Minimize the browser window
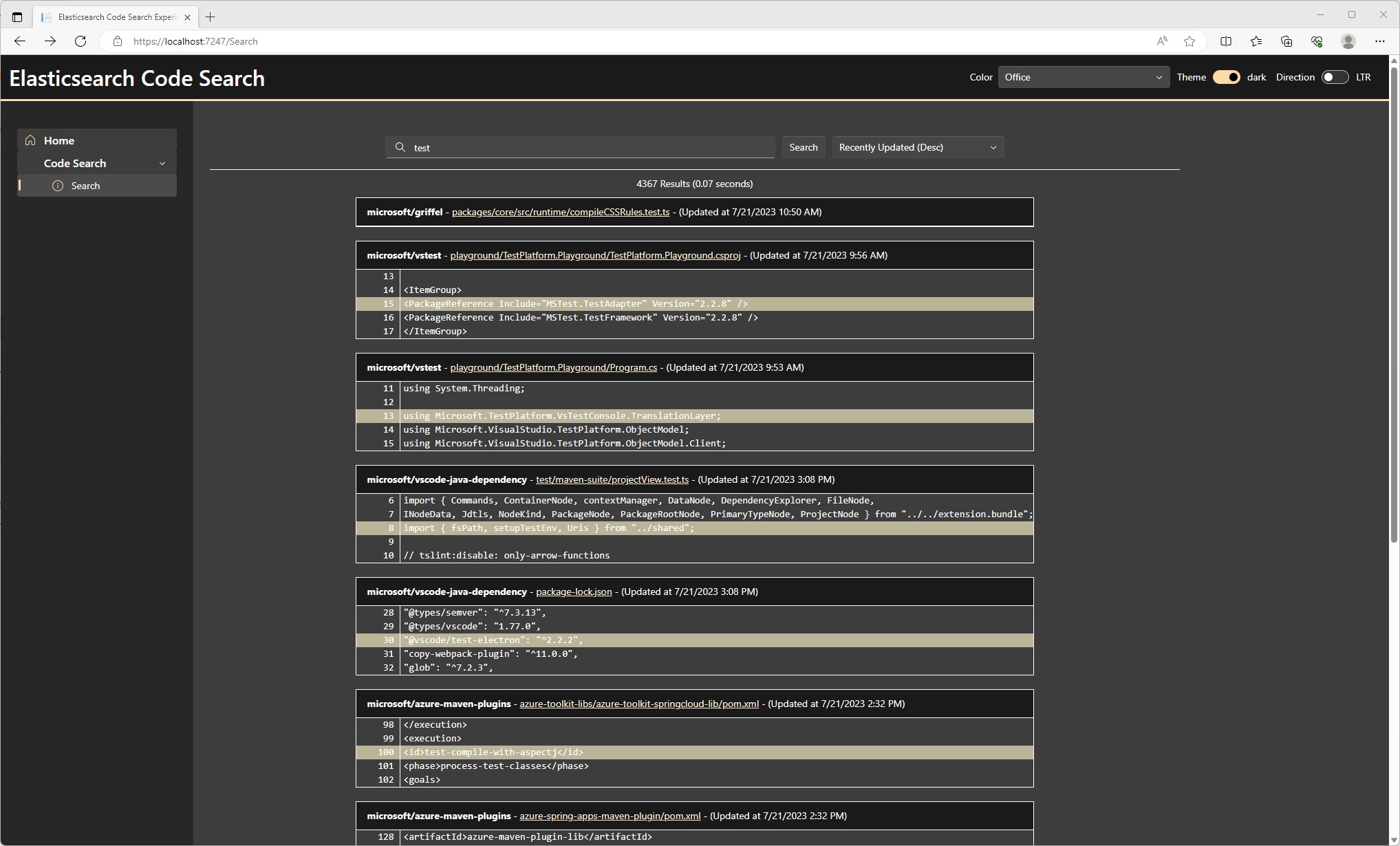1400x846 pixels. coord(1320,14)
